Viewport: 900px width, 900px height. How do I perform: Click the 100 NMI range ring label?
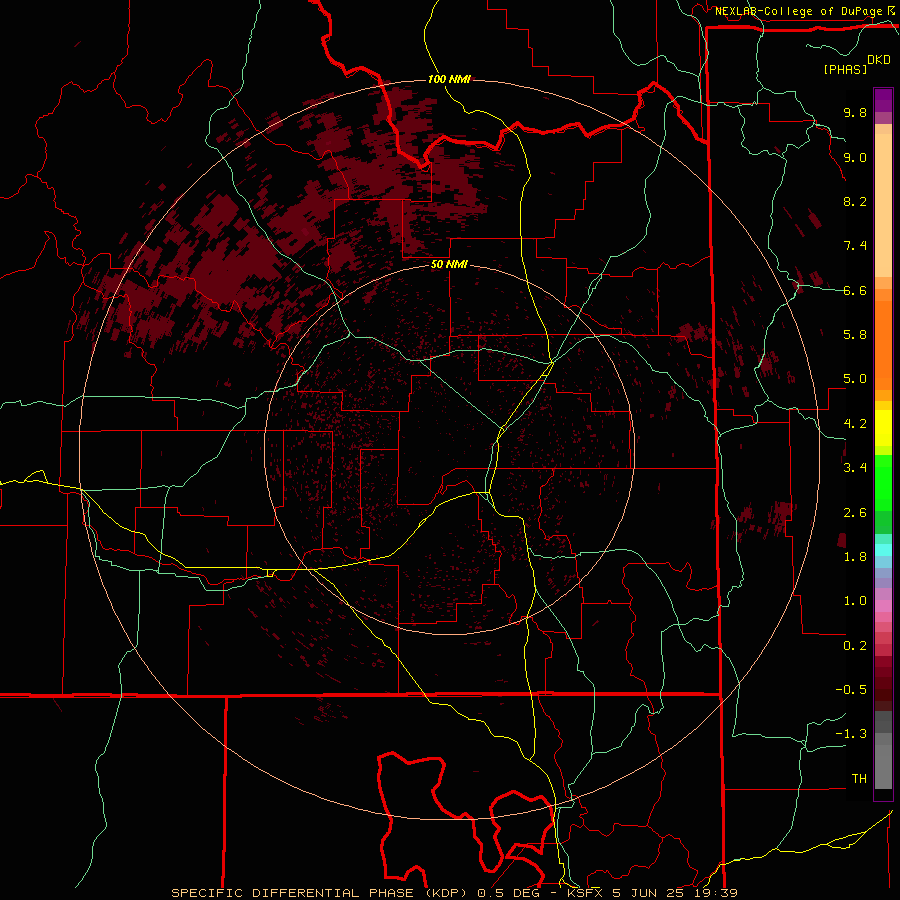point(449,79)
